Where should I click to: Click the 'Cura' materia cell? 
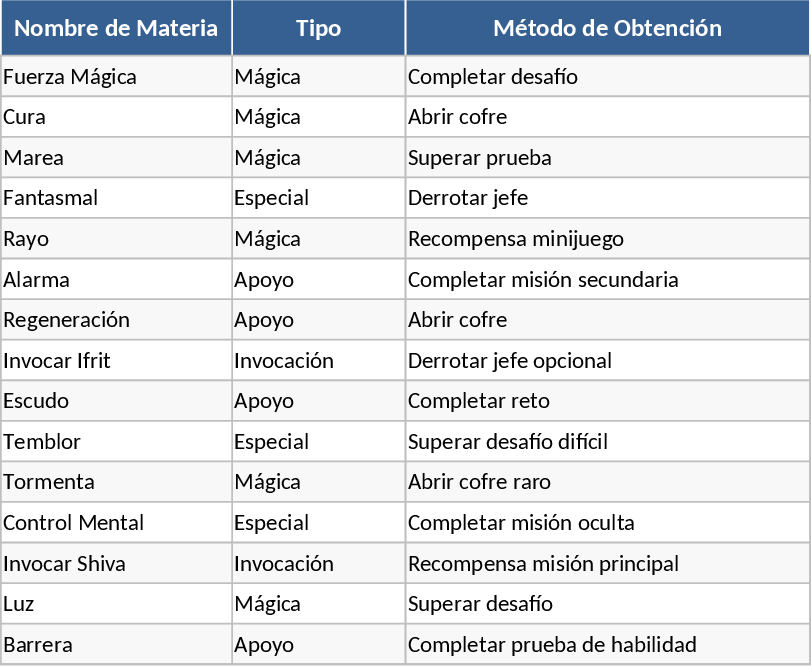pos(25,117)
